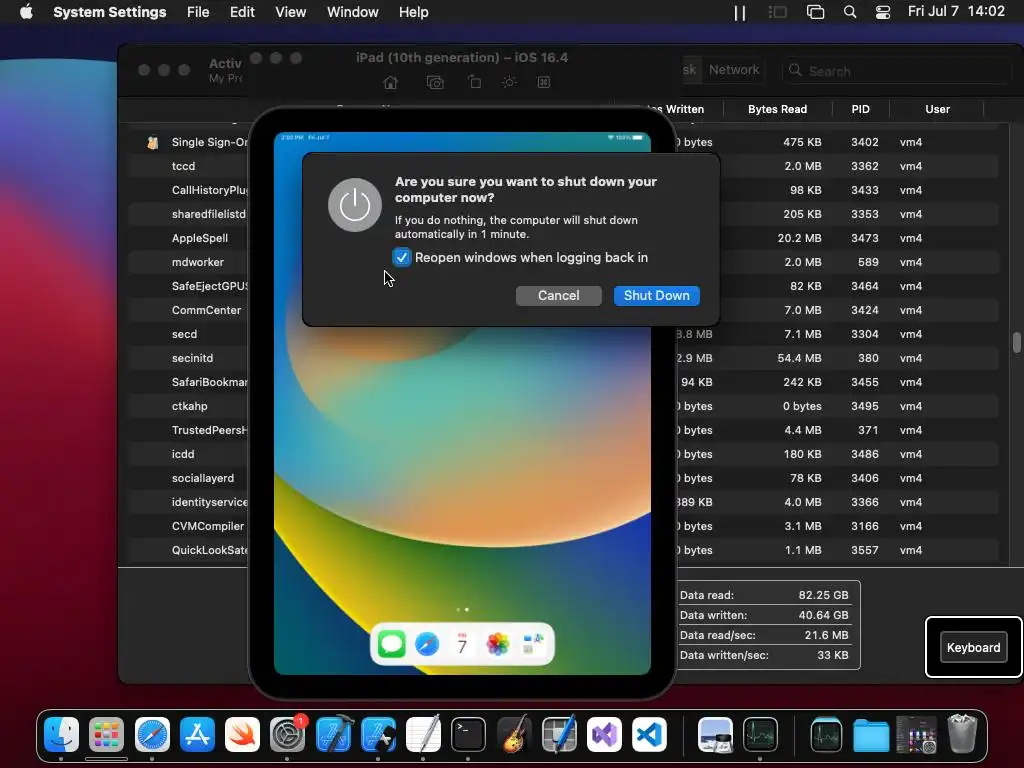1024x768 pixels.
Task: Open Safari from the macOS Dock
Action: click(152, 735)
